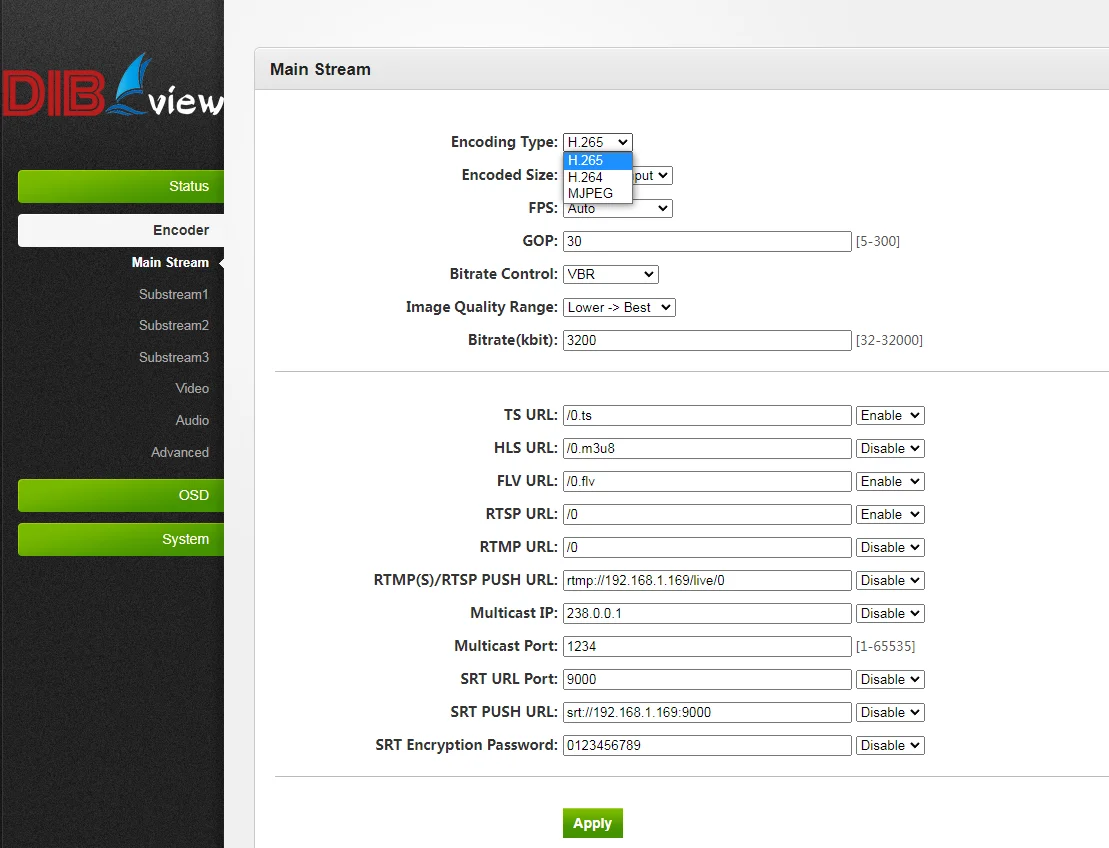
Task: Go to the Audio settings page
Action: 192,420
